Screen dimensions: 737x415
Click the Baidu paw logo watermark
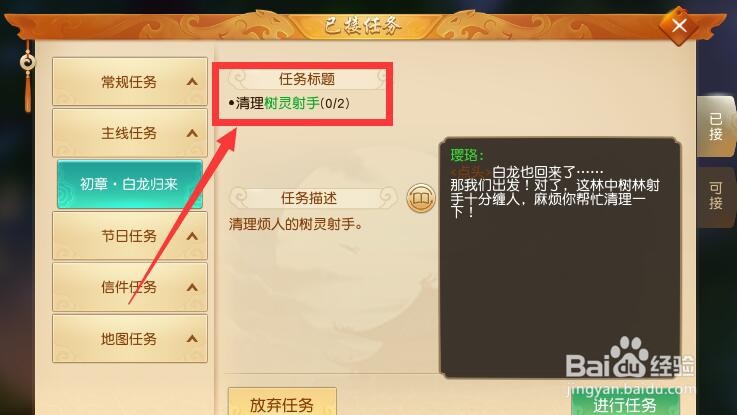point(627,357)
